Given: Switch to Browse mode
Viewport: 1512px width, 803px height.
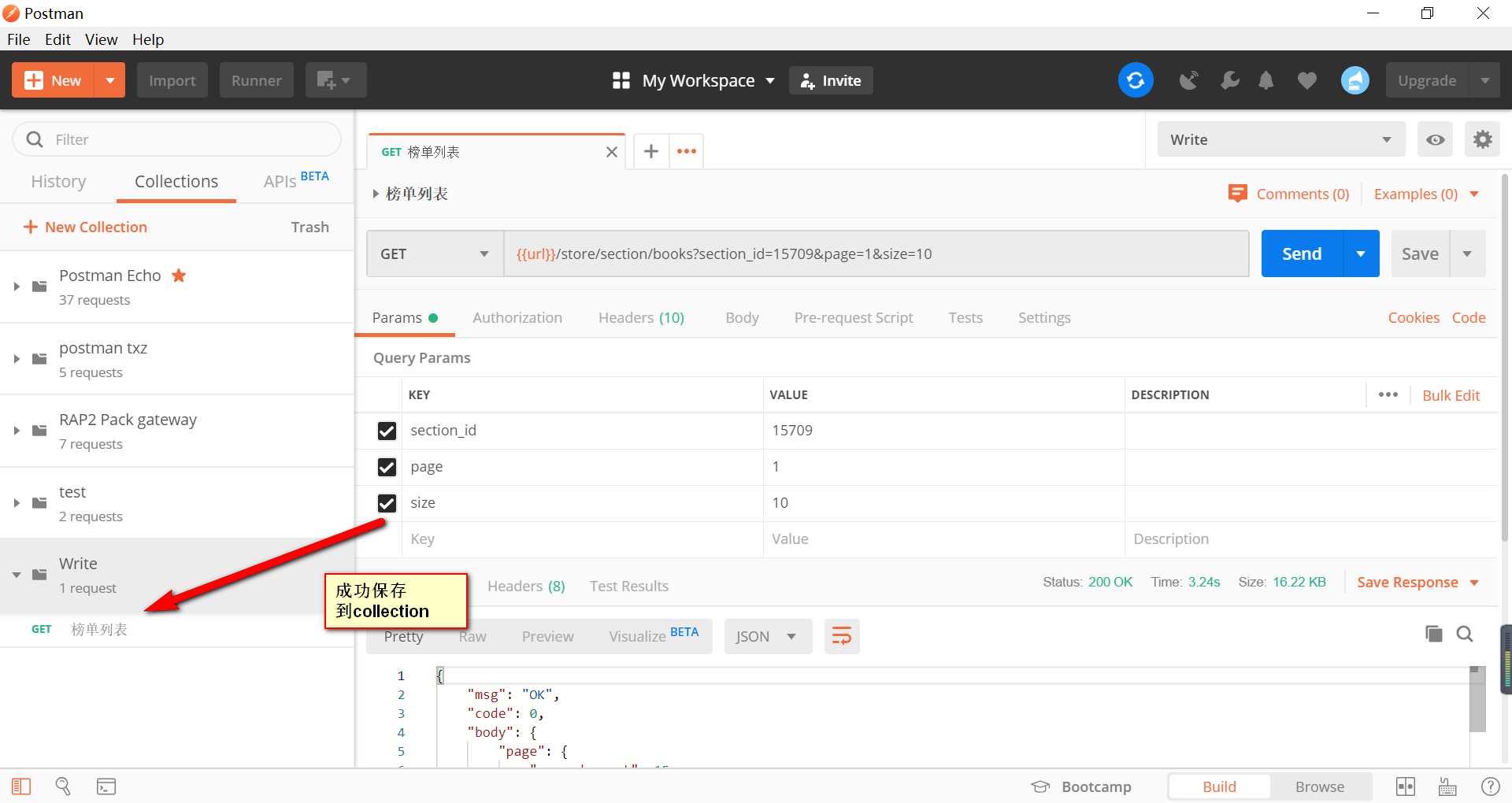Looking at the screenshot, I should click(1320, 786).
